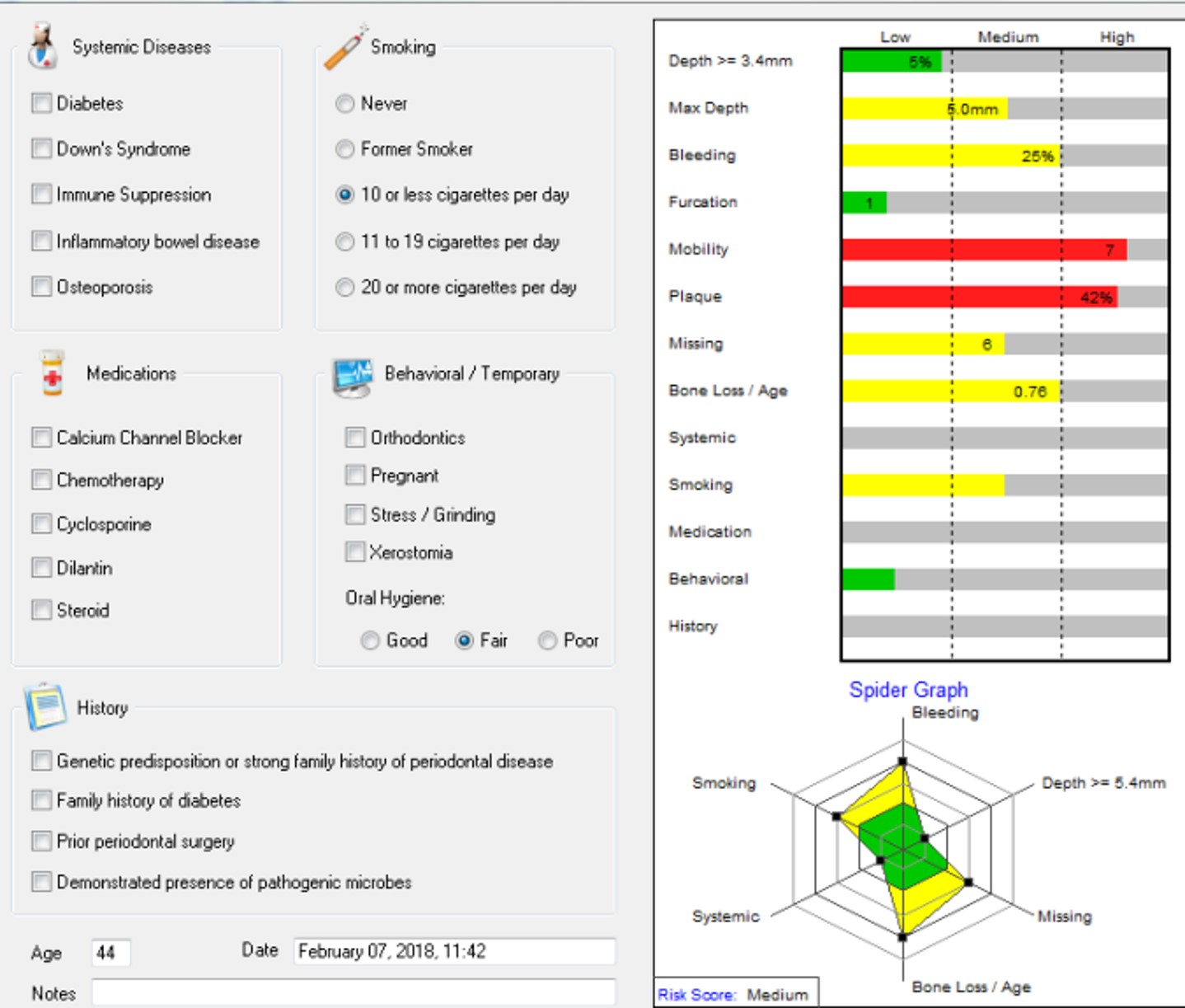Image resolution: width=1185 pixels, height=1008 pixels.
Task: Check the Steroid medication box
Action: 41,610
